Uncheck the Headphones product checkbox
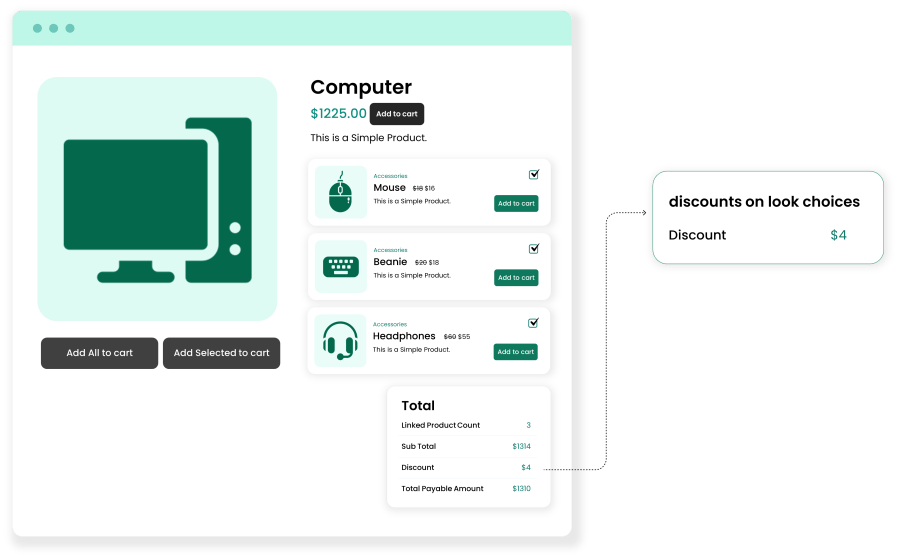 pos(533,323)
